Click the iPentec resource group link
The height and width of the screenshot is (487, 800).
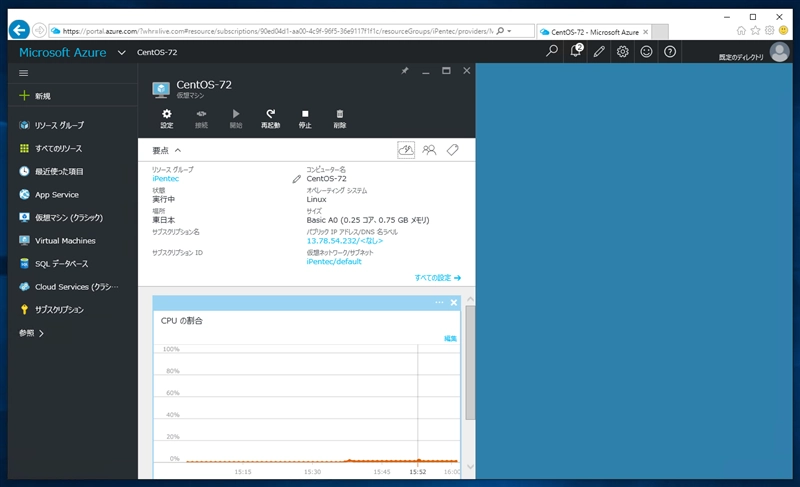(165, 178)
